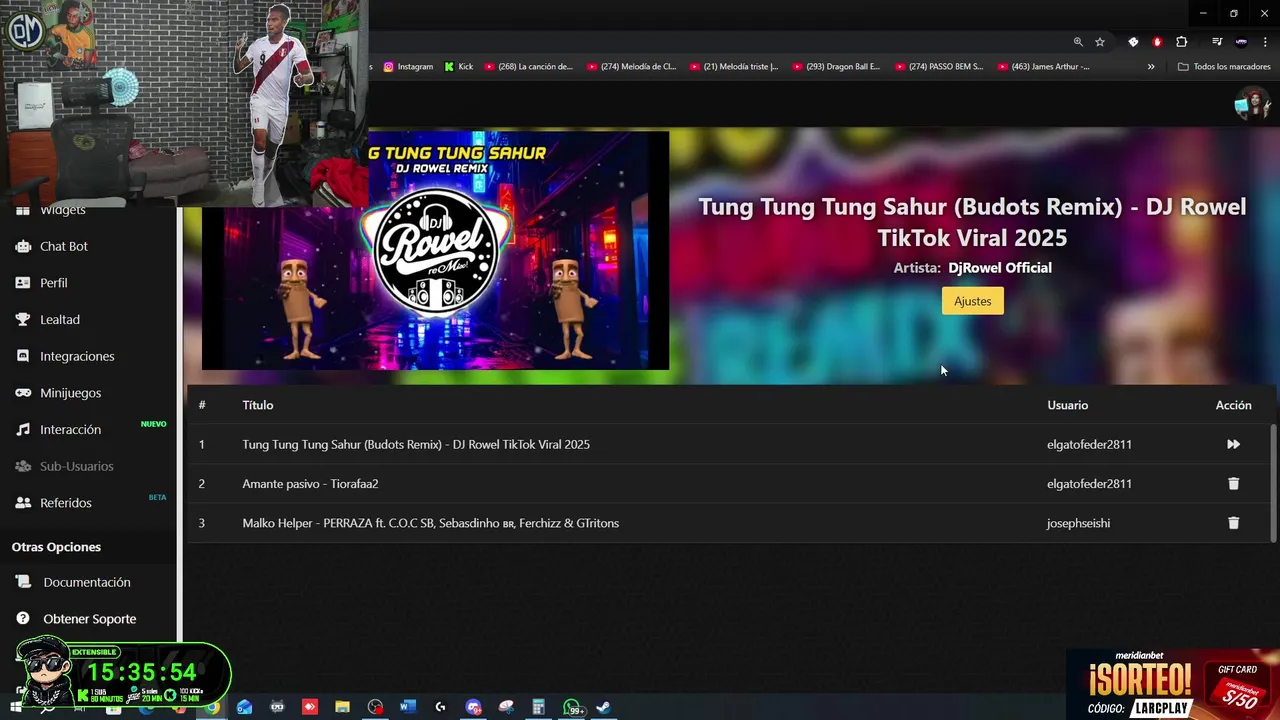
Task: Click the DJ Rowel Remix video thumbnail
Action: [435, 251]
